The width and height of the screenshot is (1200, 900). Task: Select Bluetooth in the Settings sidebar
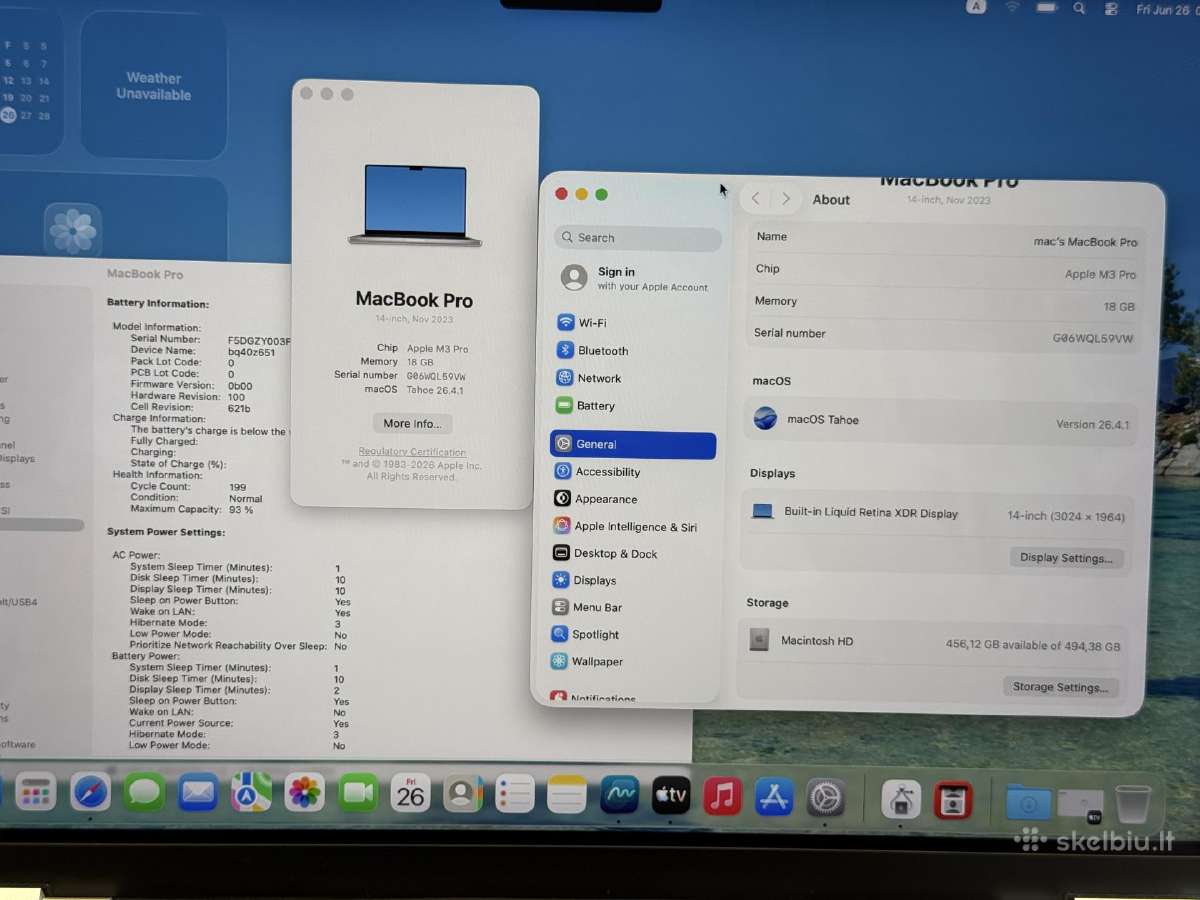tap(635, 351)
